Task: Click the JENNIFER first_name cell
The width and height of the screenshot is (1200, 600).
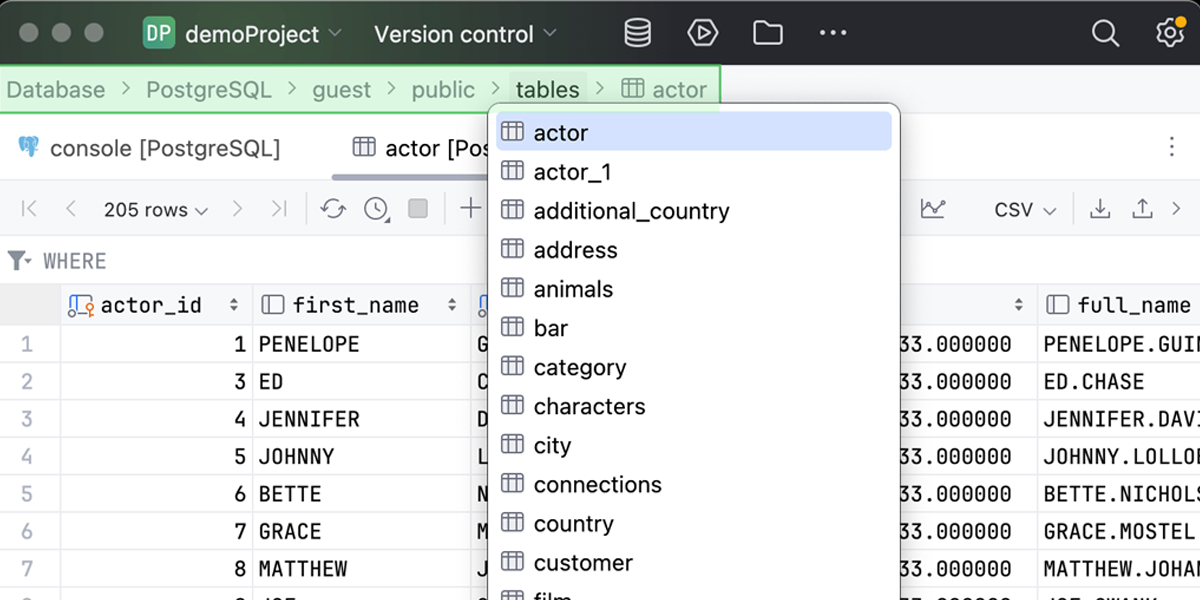Action: [x=362, y=419]
